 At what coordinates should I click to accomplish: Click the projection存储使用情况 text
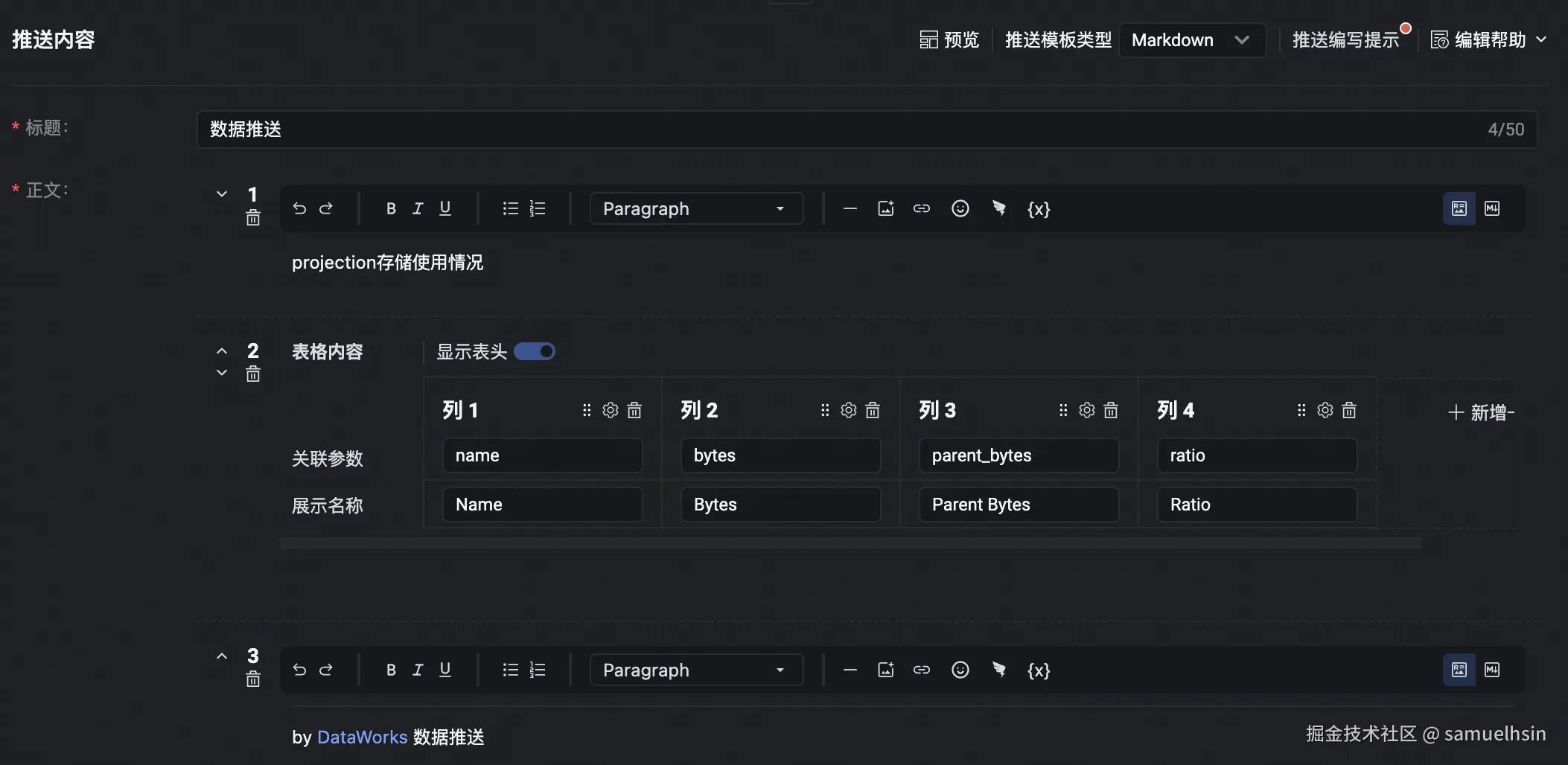point(388,263)
